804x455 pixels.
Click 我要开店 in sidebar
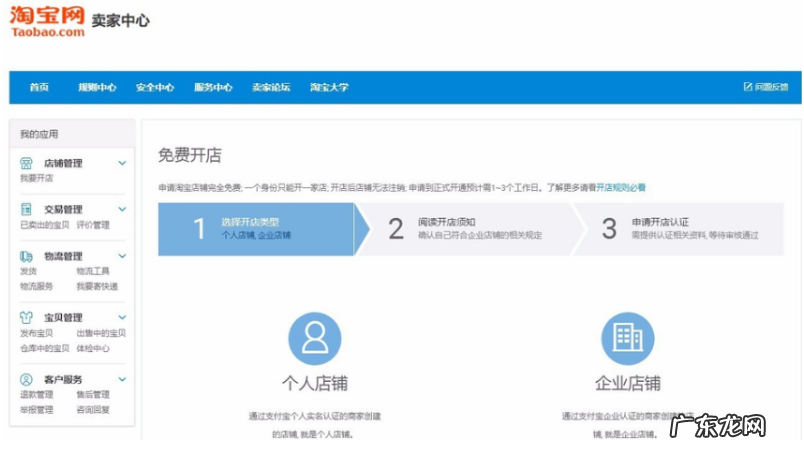36,178
